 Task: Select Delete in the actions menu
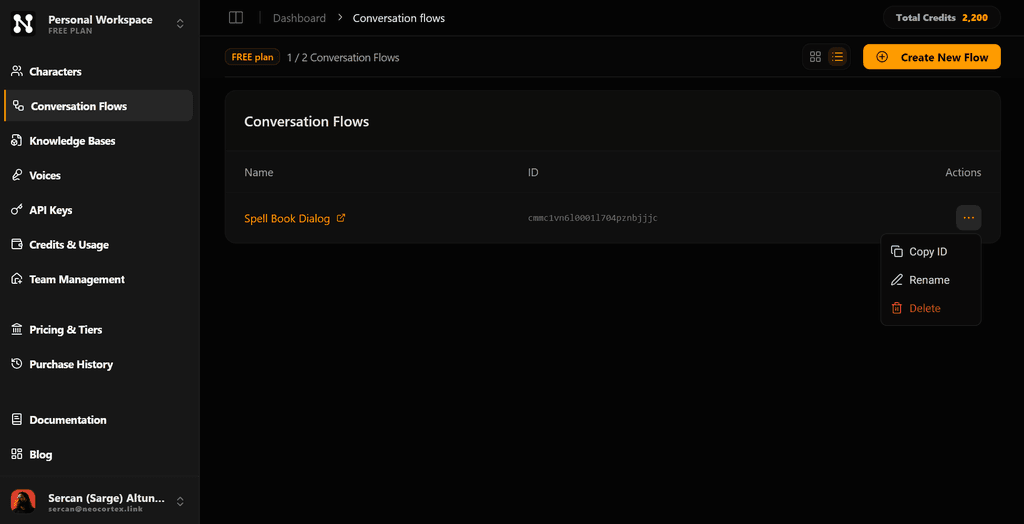(x=924, y=308)
